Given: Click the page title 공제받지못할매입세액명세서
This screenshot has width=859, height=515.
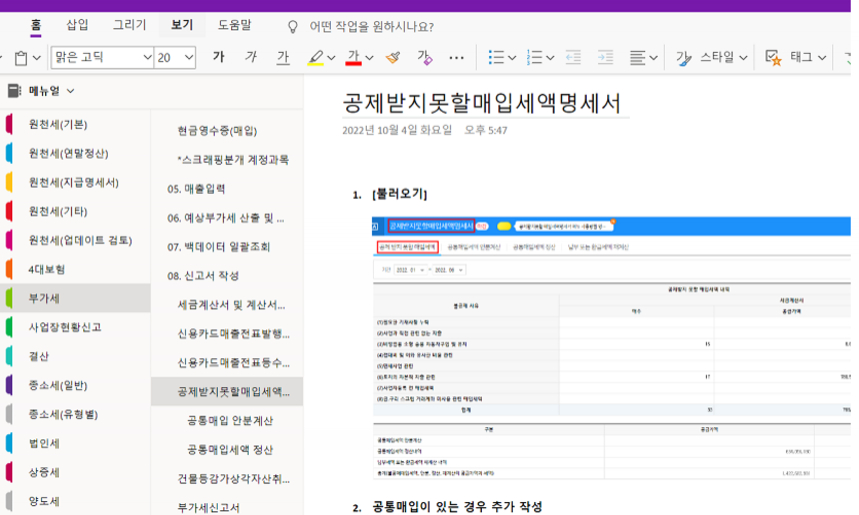Looking at the screenshot, I should click(482, 103).
